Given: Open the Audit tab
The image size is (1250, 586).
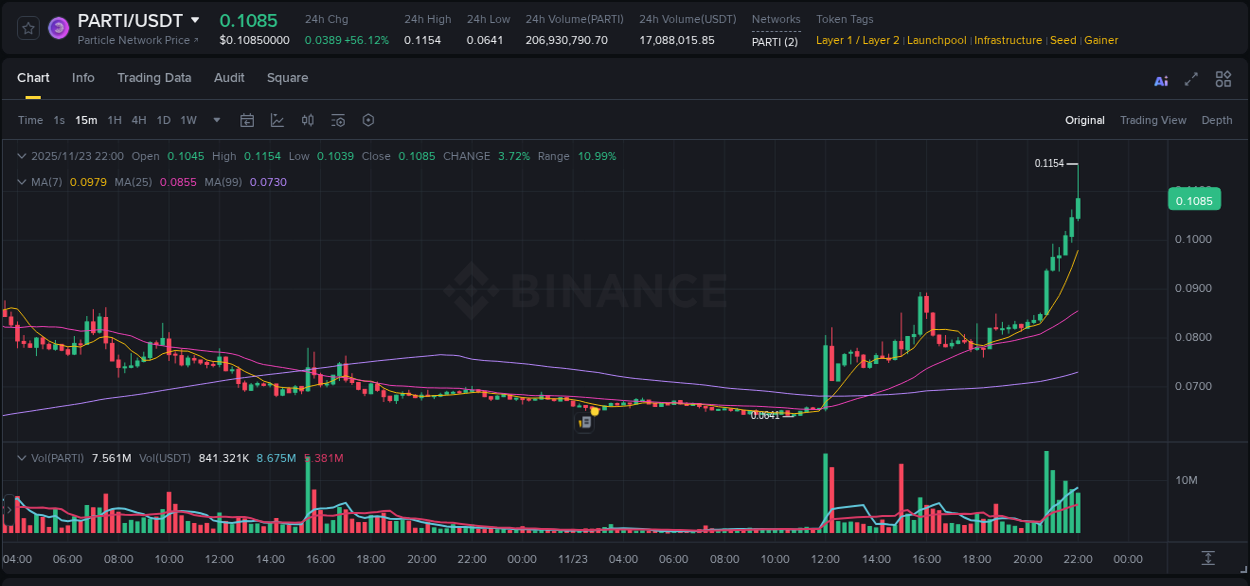Looking at the screenshot, I should [x=229, y=78].
